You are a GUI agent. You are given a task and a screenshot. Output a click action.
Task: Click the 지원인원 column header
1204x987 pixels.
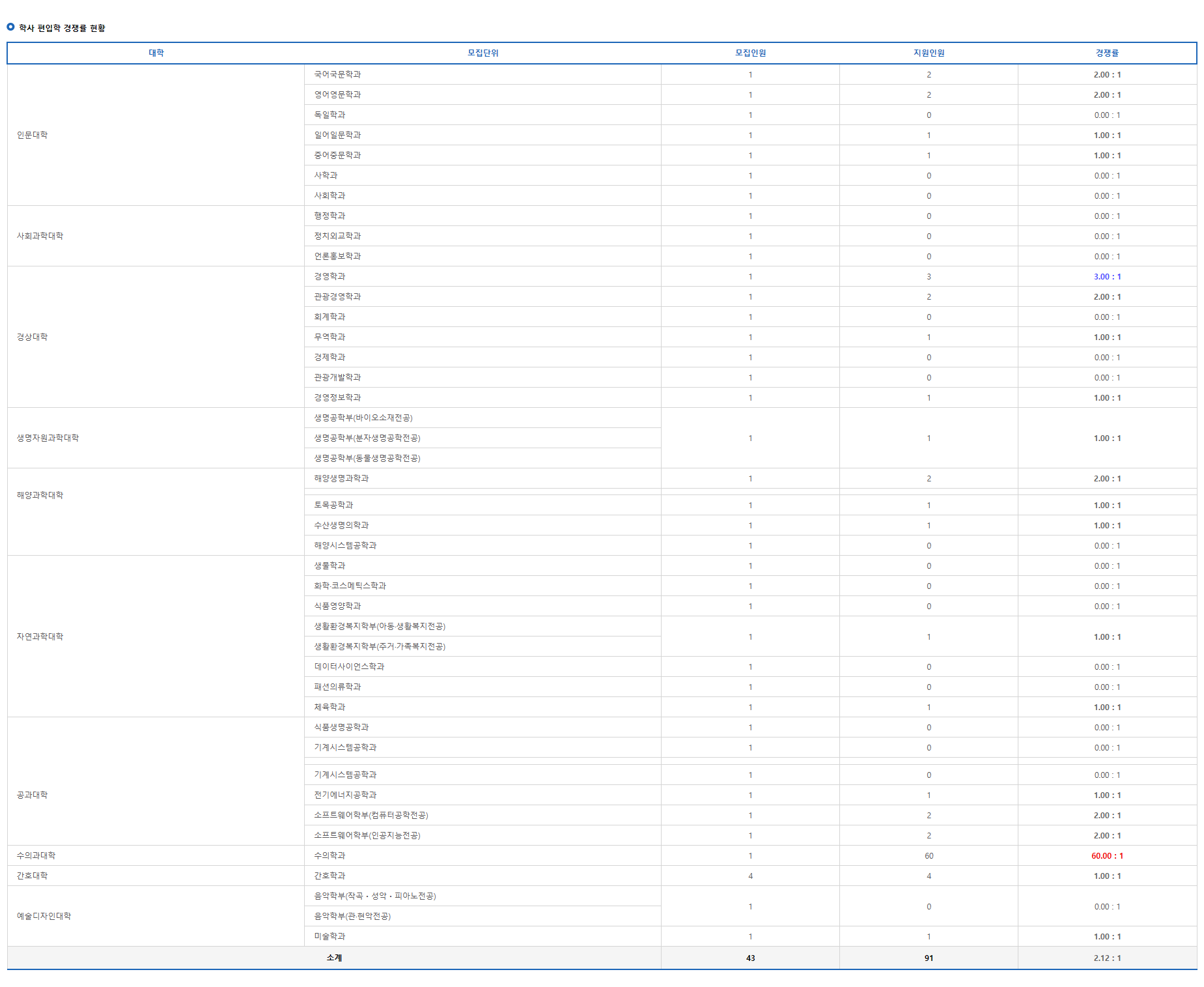(x=929, y=53)
